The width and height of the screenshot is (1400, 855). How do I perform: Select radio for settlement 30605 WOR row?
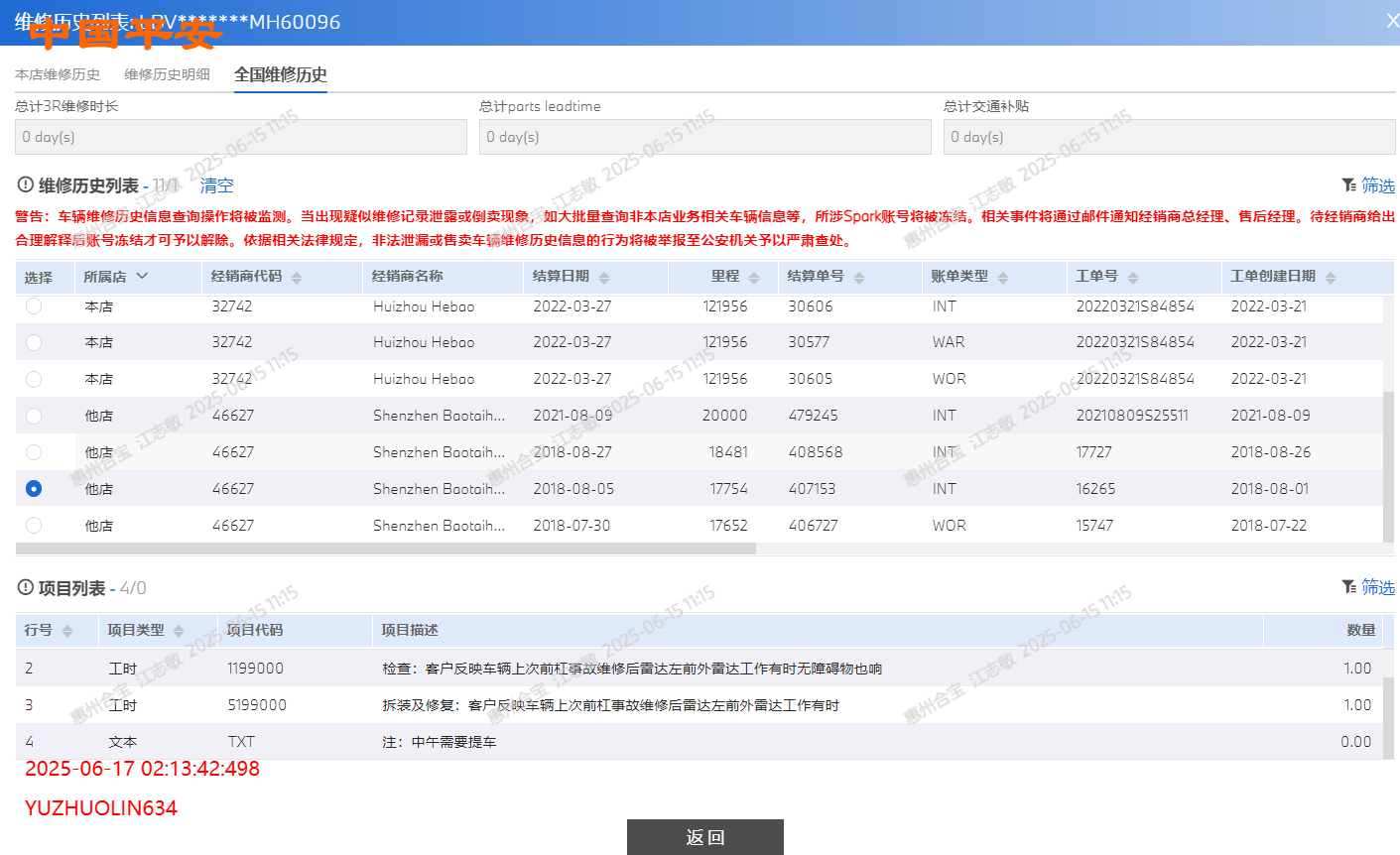(34, 379)
